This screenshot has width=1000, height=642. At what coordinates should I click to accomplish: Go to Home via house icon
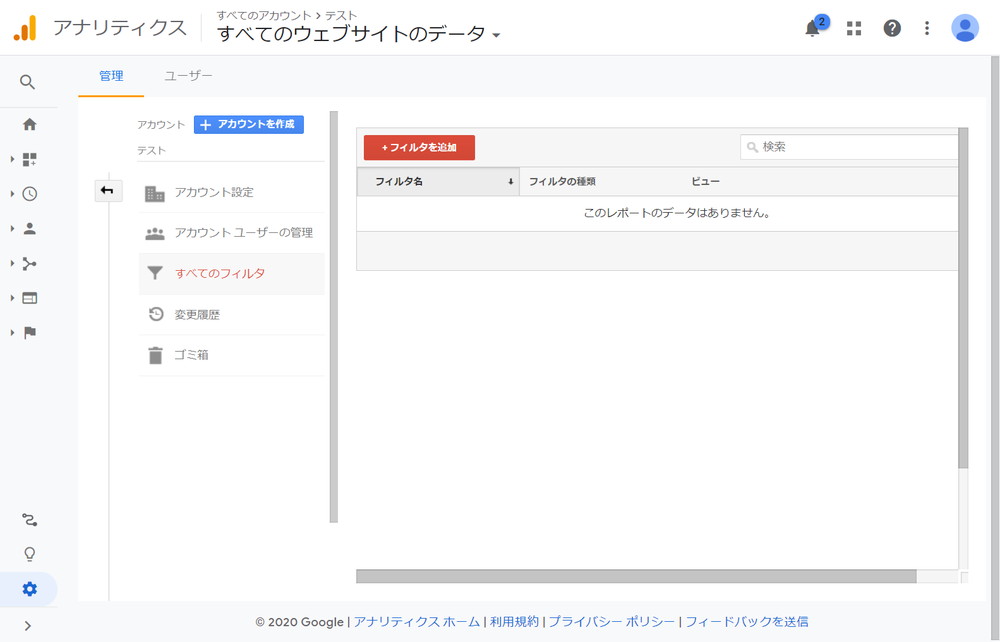click(29, 124)
